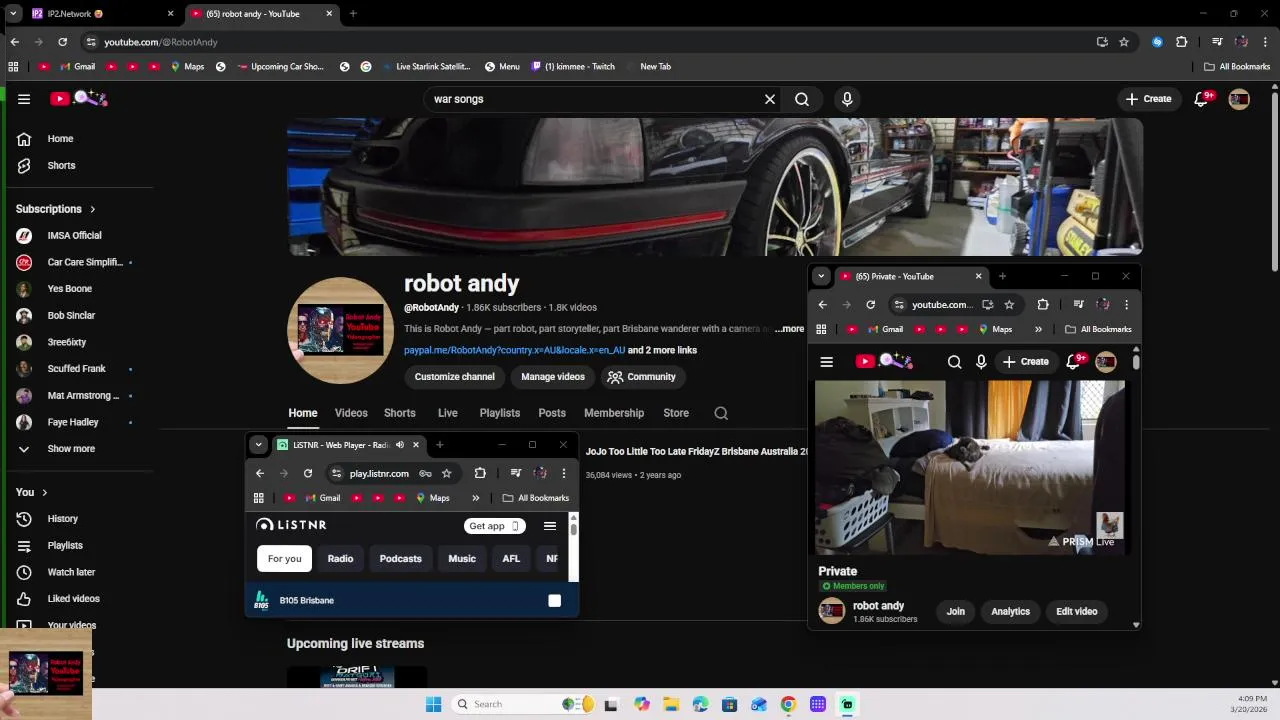Click Get app button in LiSTNR

(x=494, y=526)
